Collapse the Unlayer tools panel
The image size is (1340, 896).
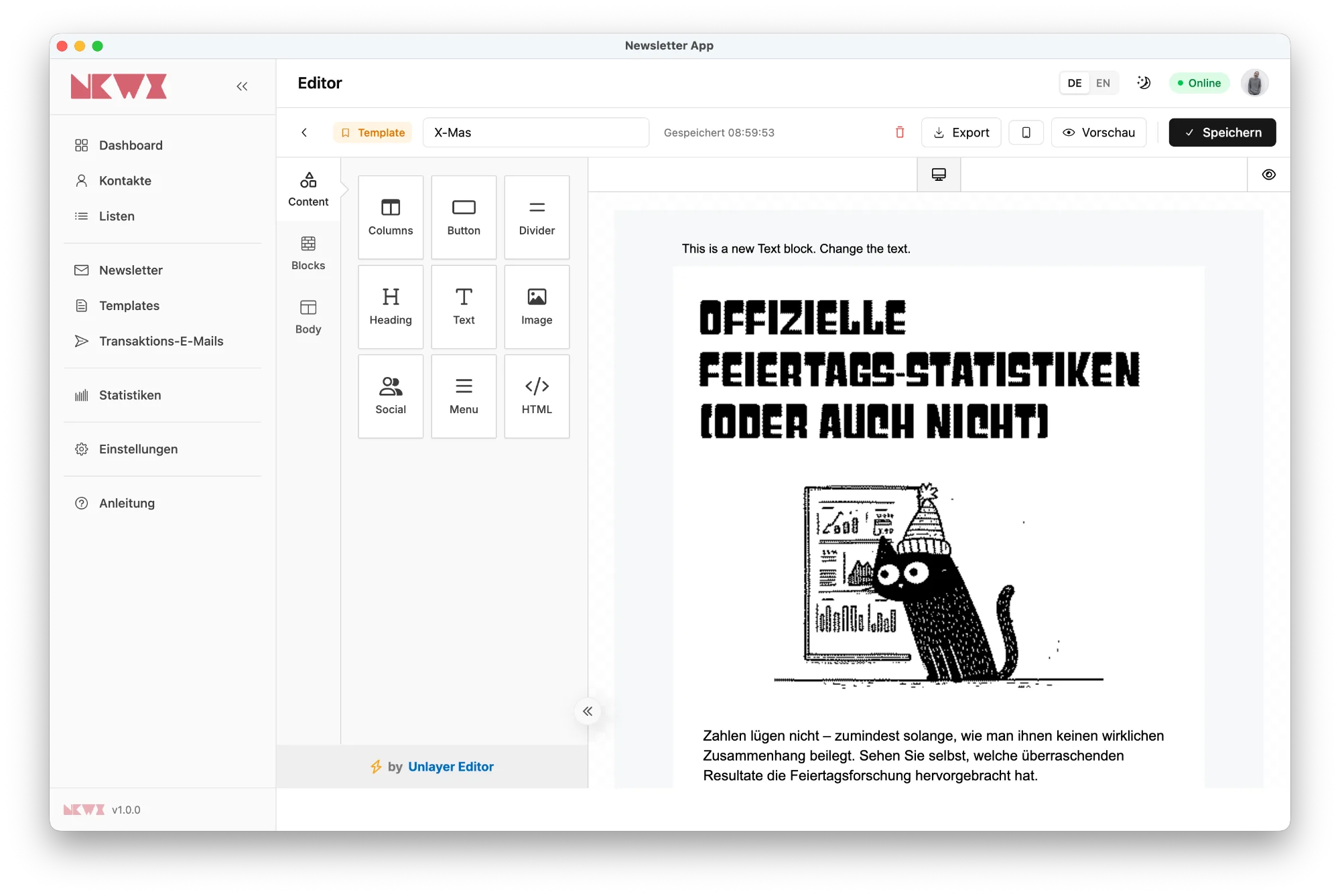pyautogui.click(x=588, y=711)
